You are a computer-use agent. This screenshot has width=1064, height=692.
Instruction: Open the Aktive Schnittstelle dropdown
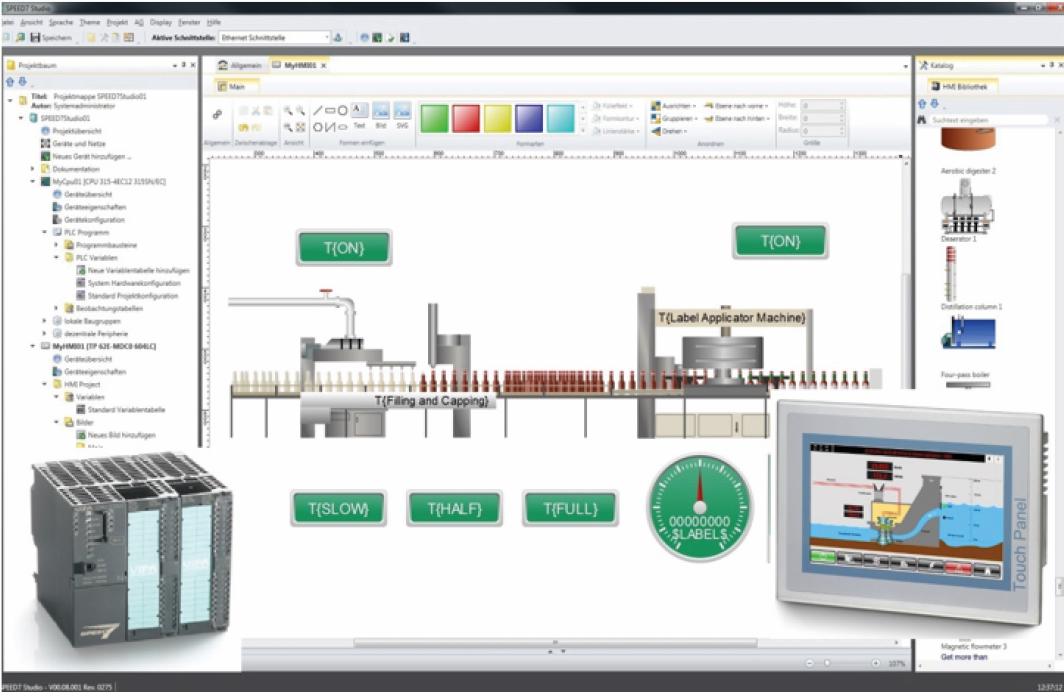[x=326, y=37]
